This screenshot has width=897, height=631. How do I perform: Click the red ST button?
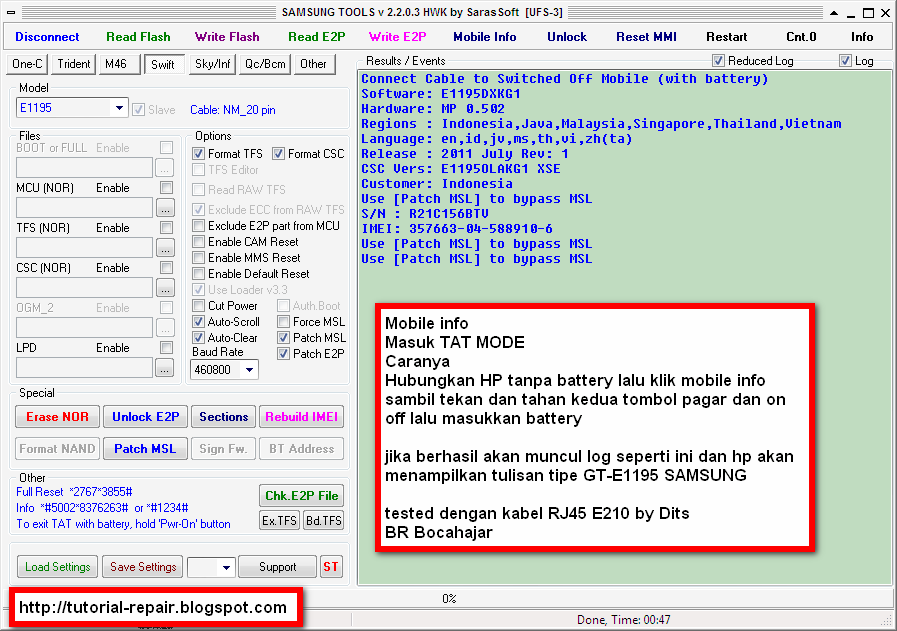331,567
